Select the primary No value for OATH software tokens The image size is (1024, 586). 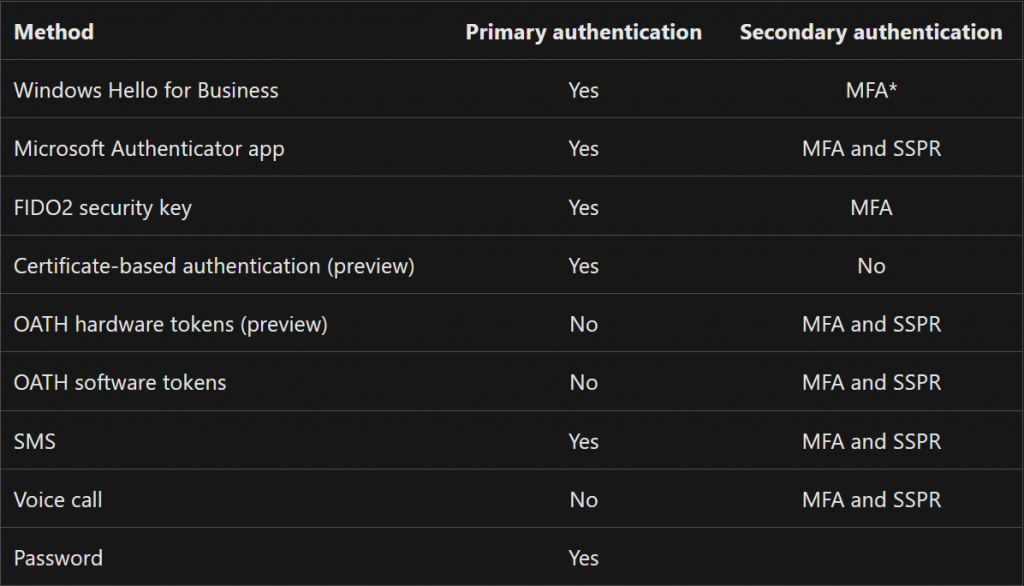[x=583, y=383]
